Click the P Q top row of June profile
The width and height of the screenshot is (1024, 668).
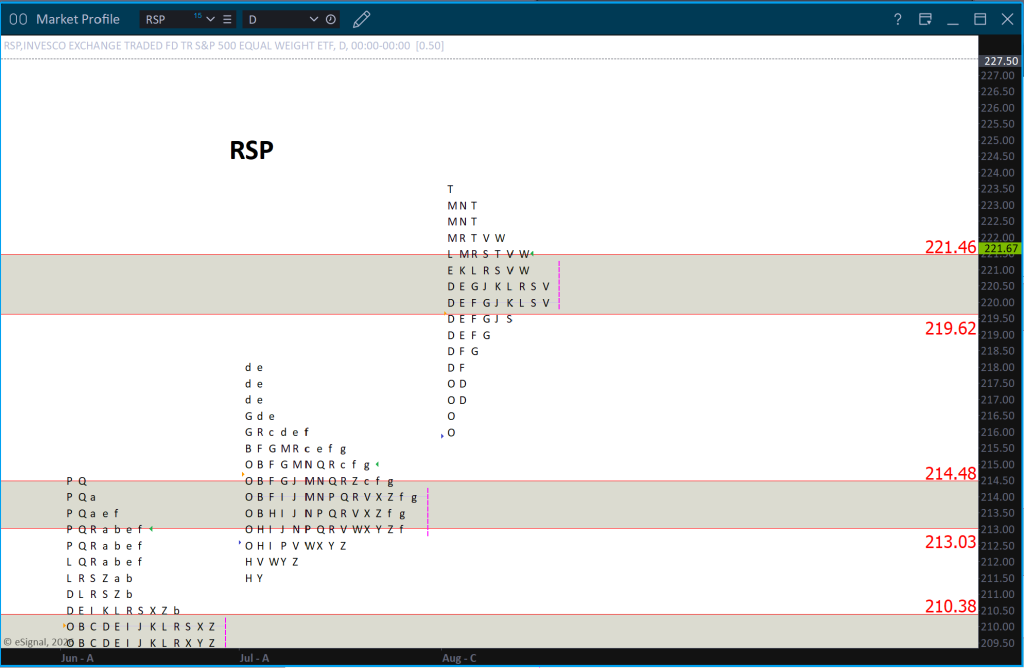(76, 481)
